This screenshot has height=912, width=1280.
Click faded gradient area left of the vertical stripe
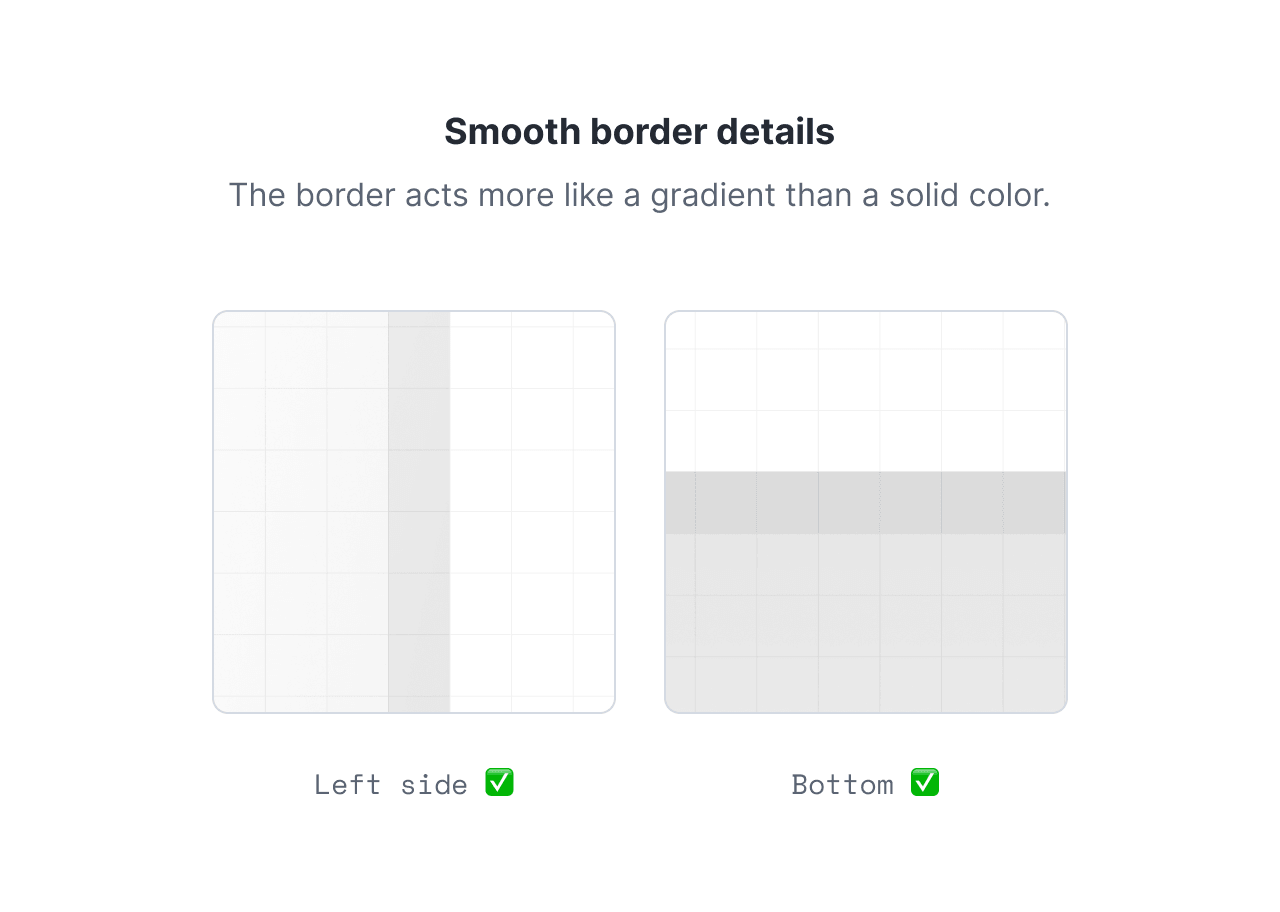point(300,512)
